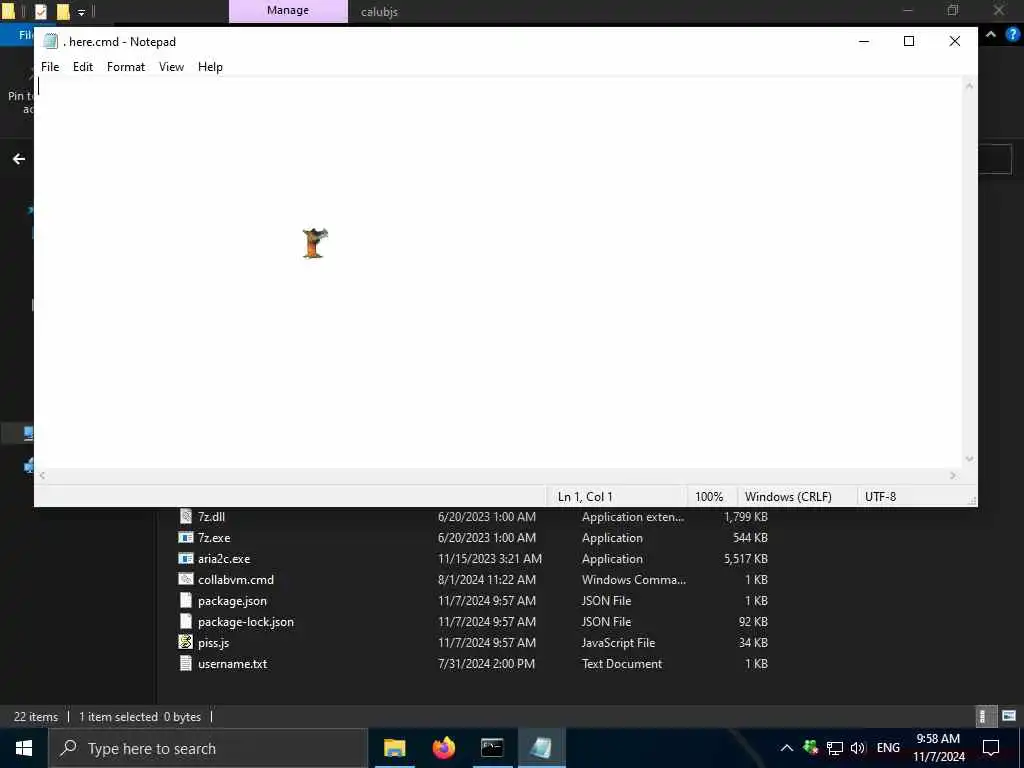Image resolution: width=1024 pixels, height=768 pixels.
Task: Select the piss.js file icon
Action: click(x=186, y=642)
